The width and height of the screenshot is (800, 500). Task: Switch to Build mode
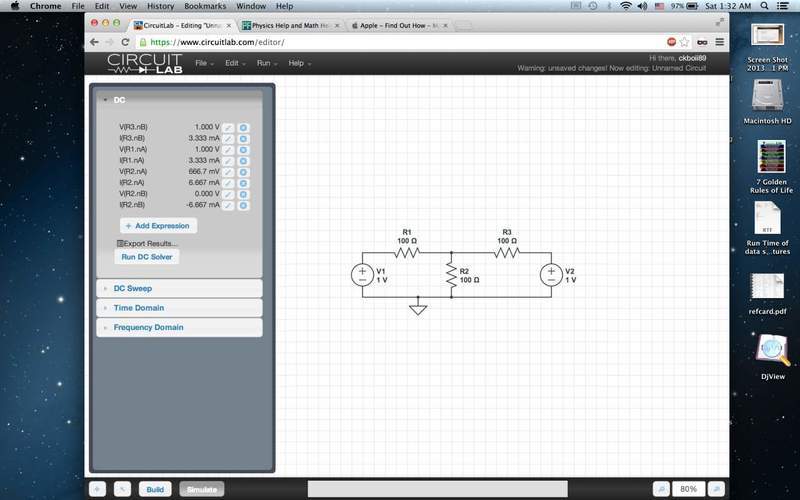click(x=155, y=489)
